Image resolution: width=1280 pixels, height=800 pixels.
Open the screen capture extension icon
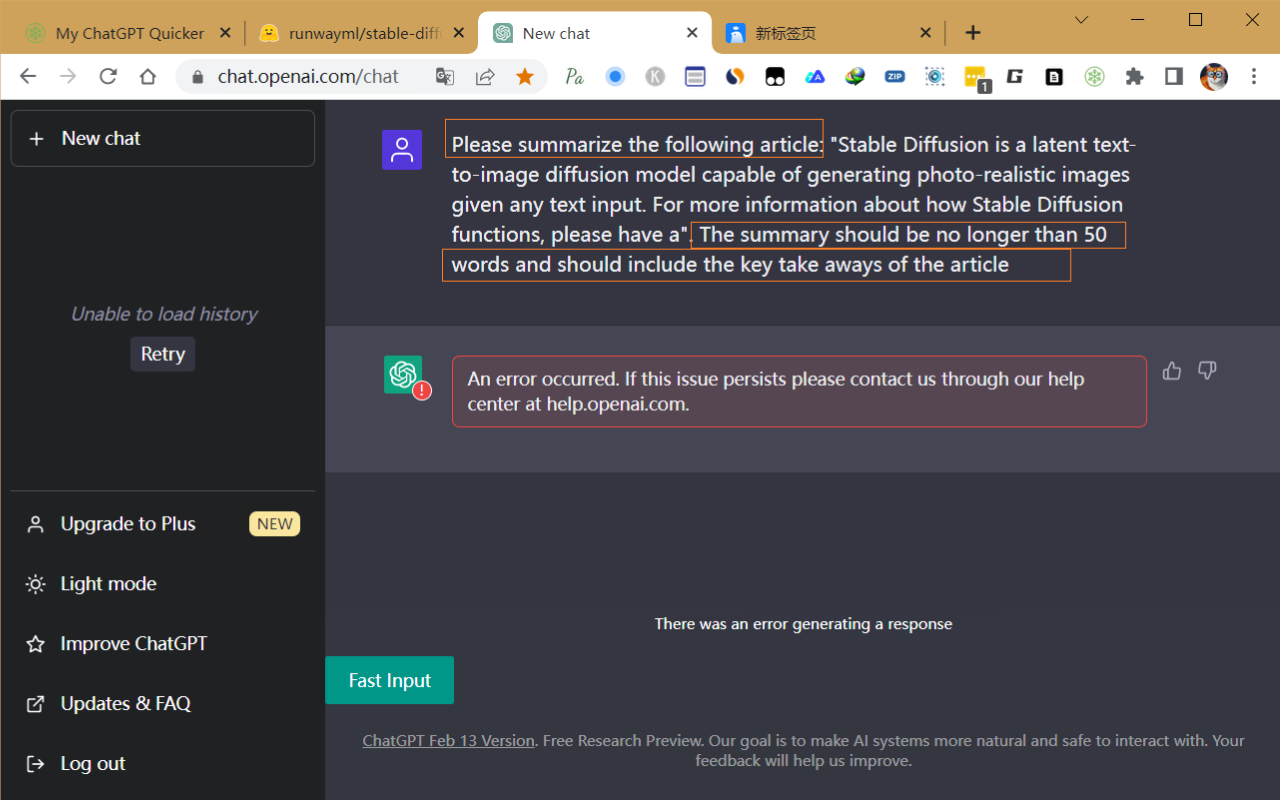(x=935, y=76)
